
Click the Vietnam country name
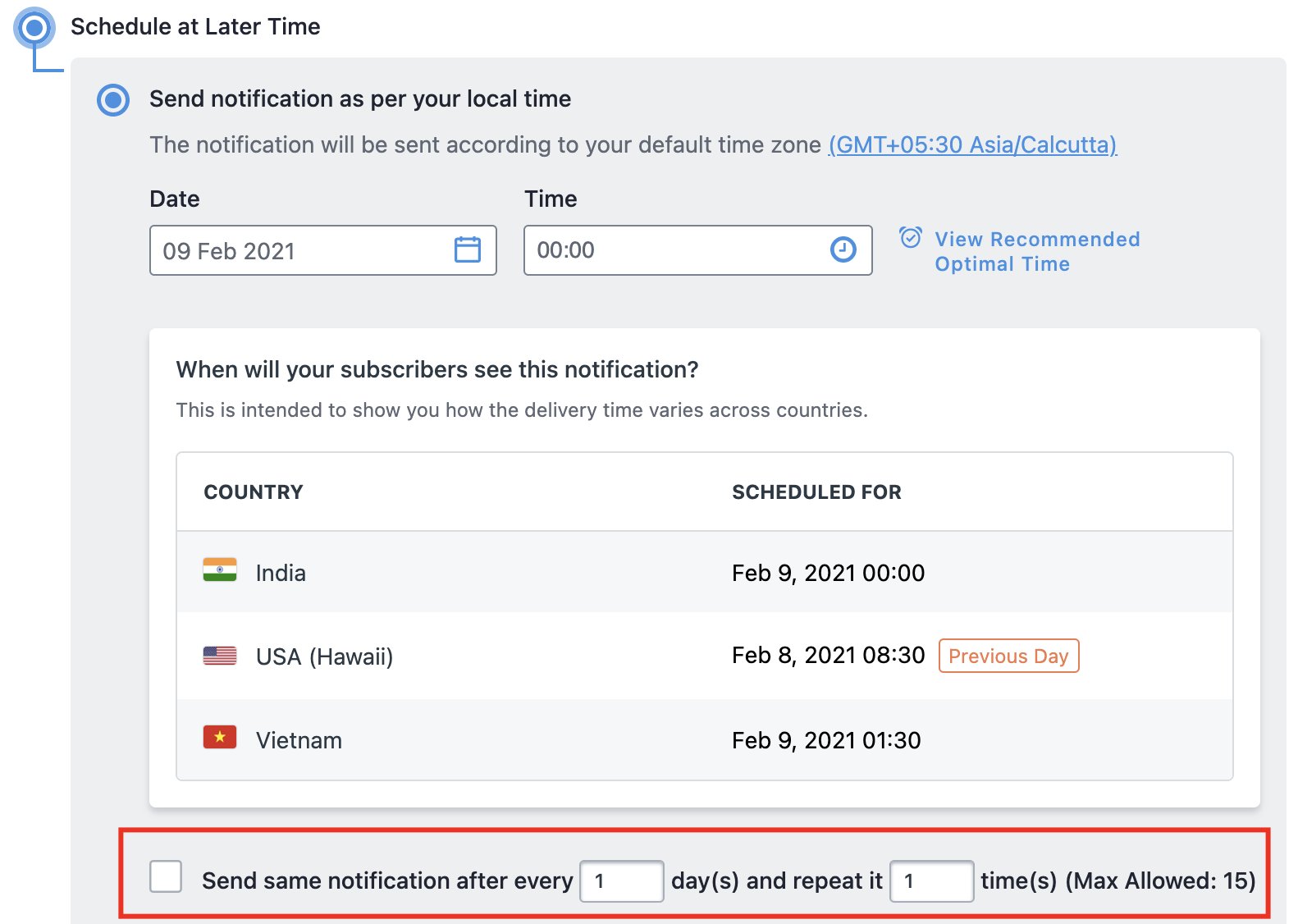(299, 740)
